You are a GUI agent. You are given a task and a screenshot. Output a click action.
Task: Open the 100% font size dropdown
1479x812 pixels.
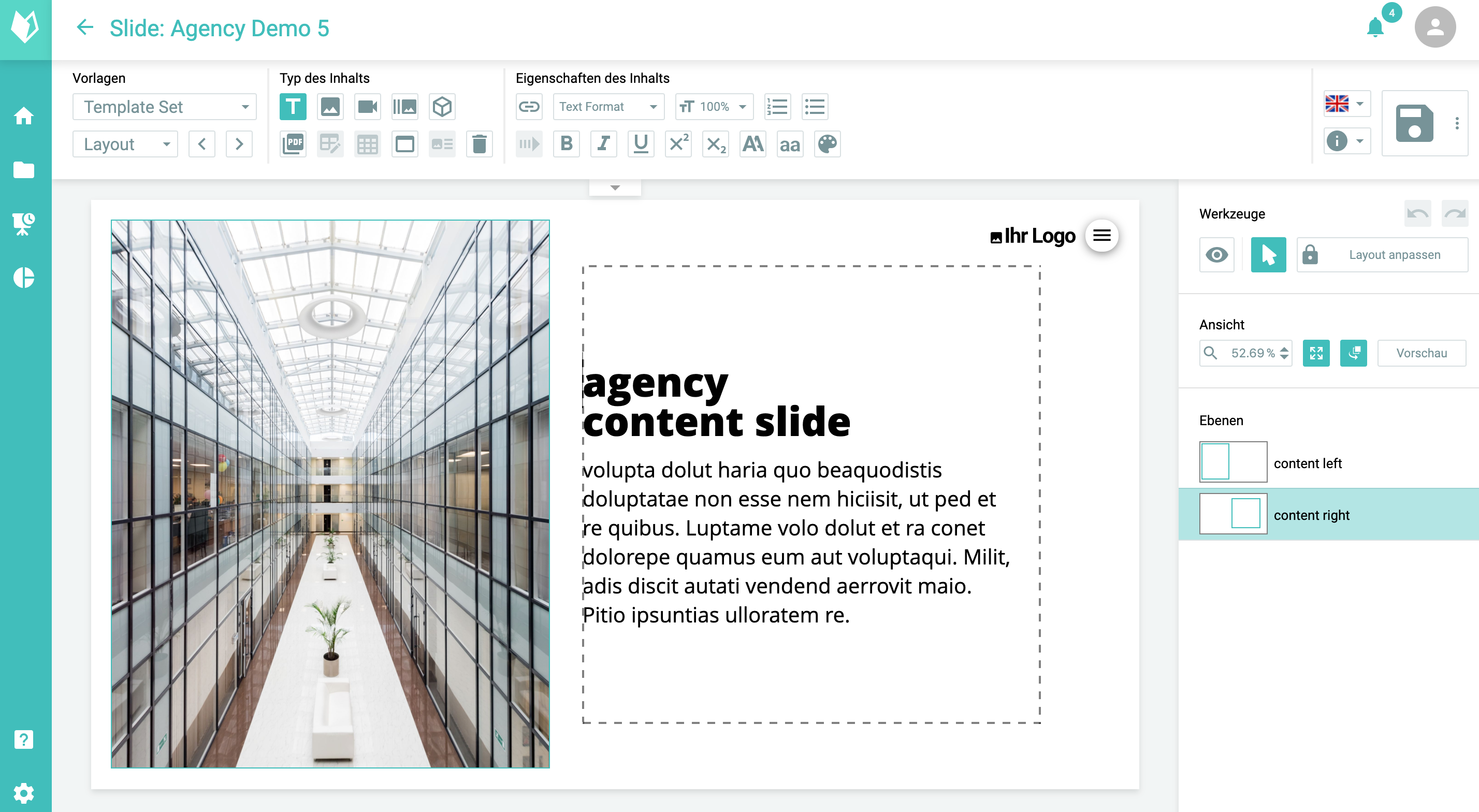pos(714,107)
